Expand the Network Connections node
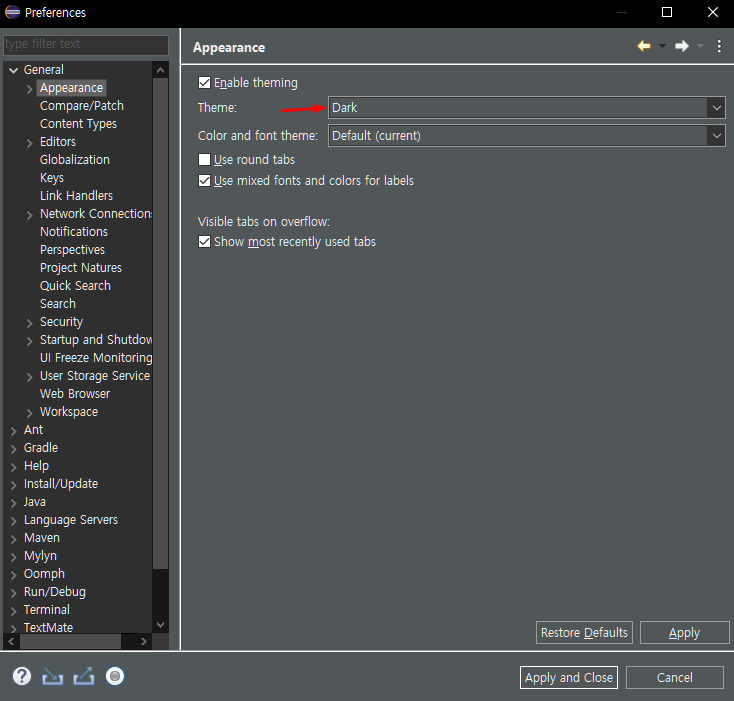Image resolution: width=734 pixels, height=701 pixels. 29,215
